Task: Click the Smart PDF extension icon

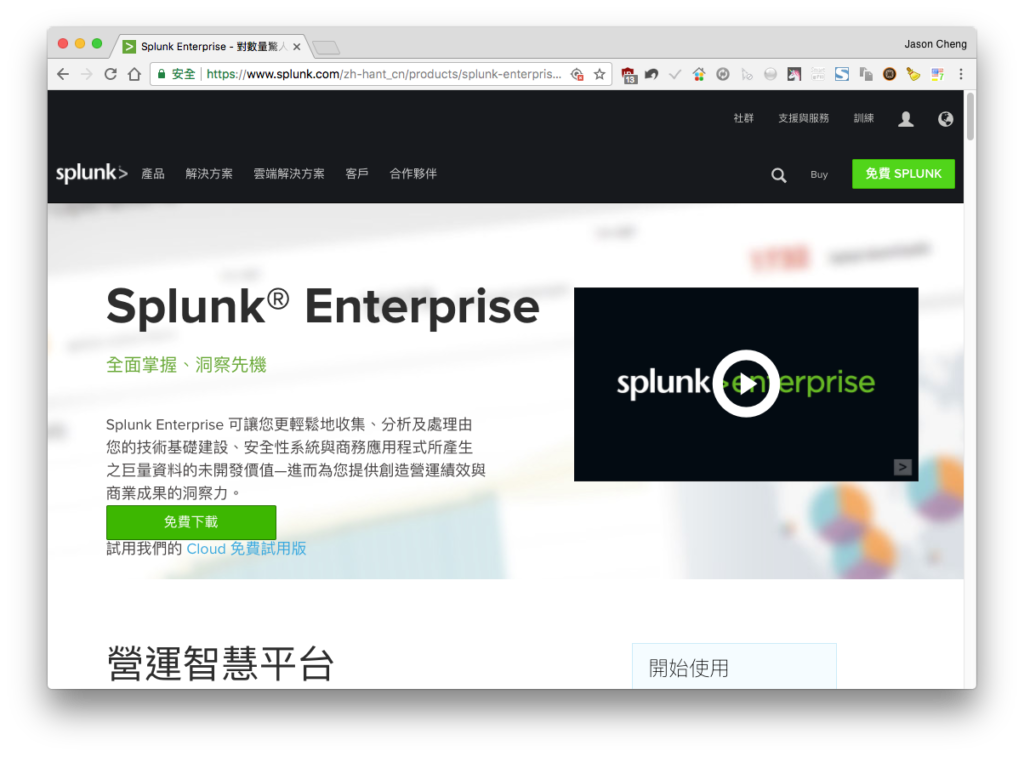Action: click(x=818, y=74)
